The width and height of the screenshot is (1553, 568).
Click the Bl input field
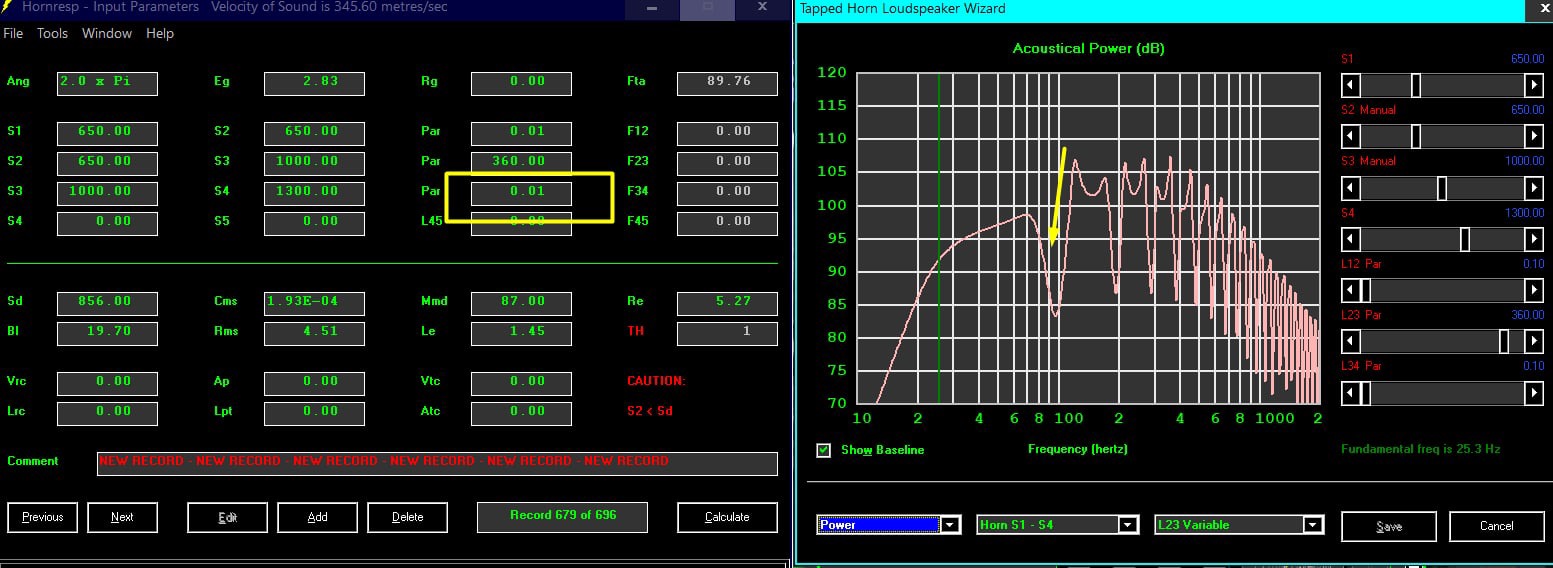107,332
